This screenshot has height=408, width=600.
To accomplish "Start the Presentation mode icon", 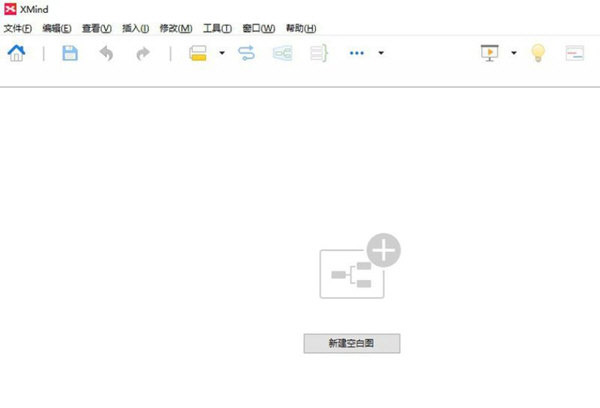I will coord(490,53).
